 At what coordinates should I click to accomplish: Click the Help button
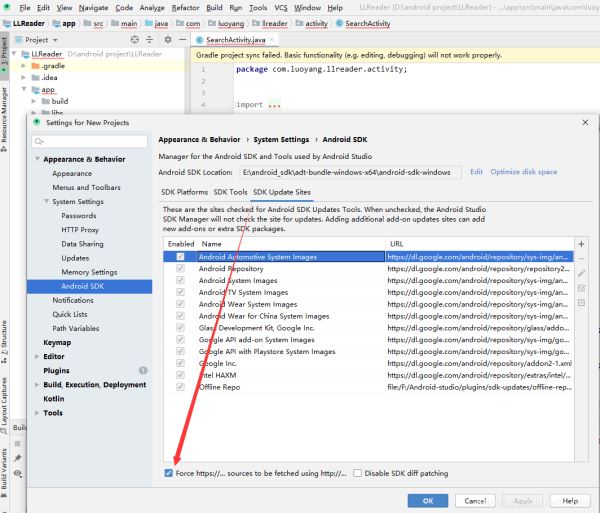[x=570, y=501]
